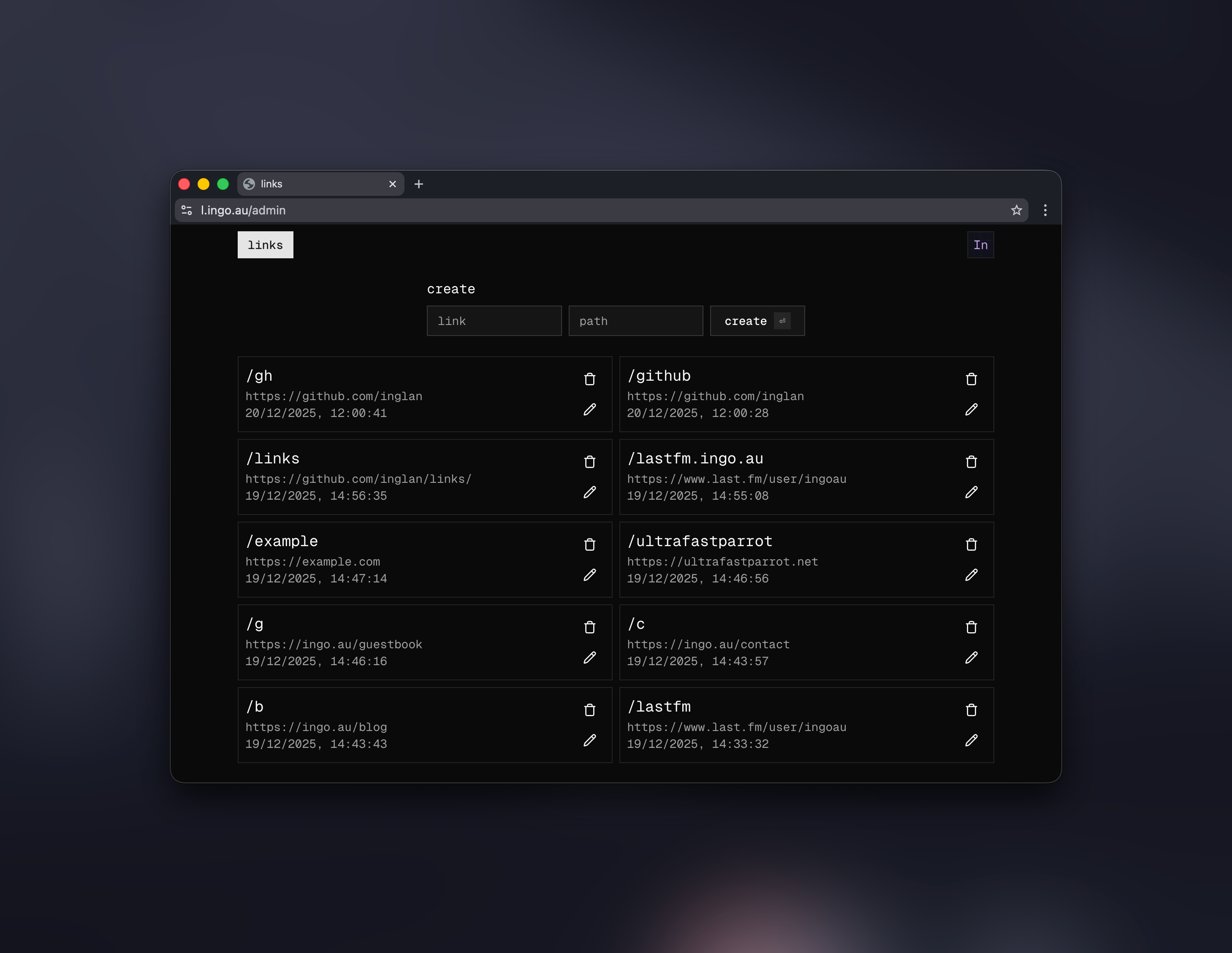Click the links header button
The image size is (1232, 953).
[265, 245]
